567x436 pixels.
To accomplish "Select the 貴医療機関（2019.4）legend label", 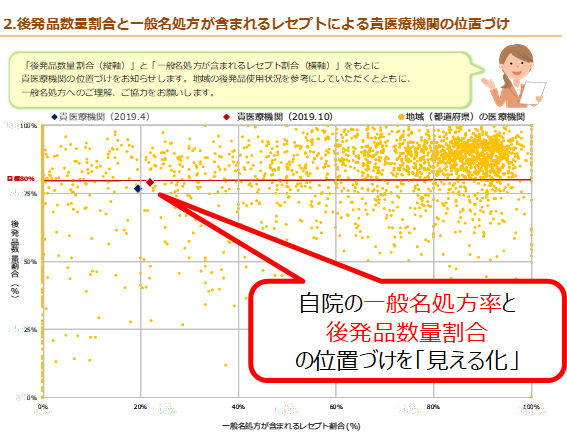I will coord(104,117).
